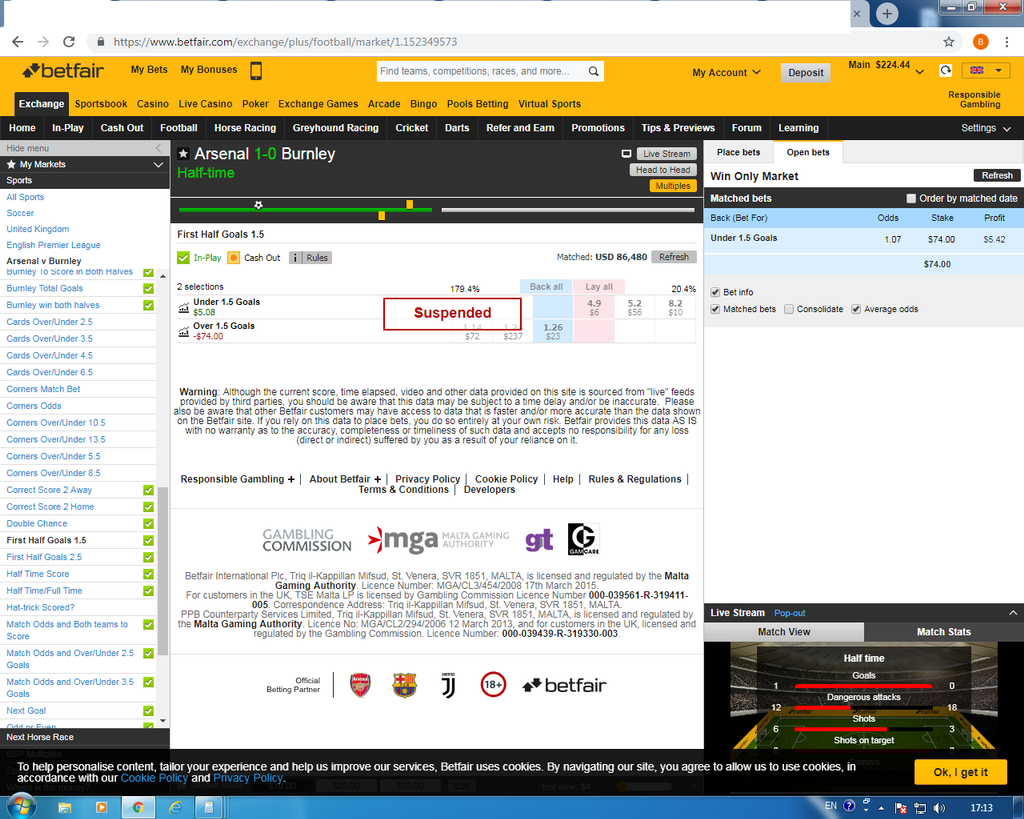Open the Under 1.5 Goals graph icon
Viewport: 1024px width, 819px height.
tap(184, 307)
